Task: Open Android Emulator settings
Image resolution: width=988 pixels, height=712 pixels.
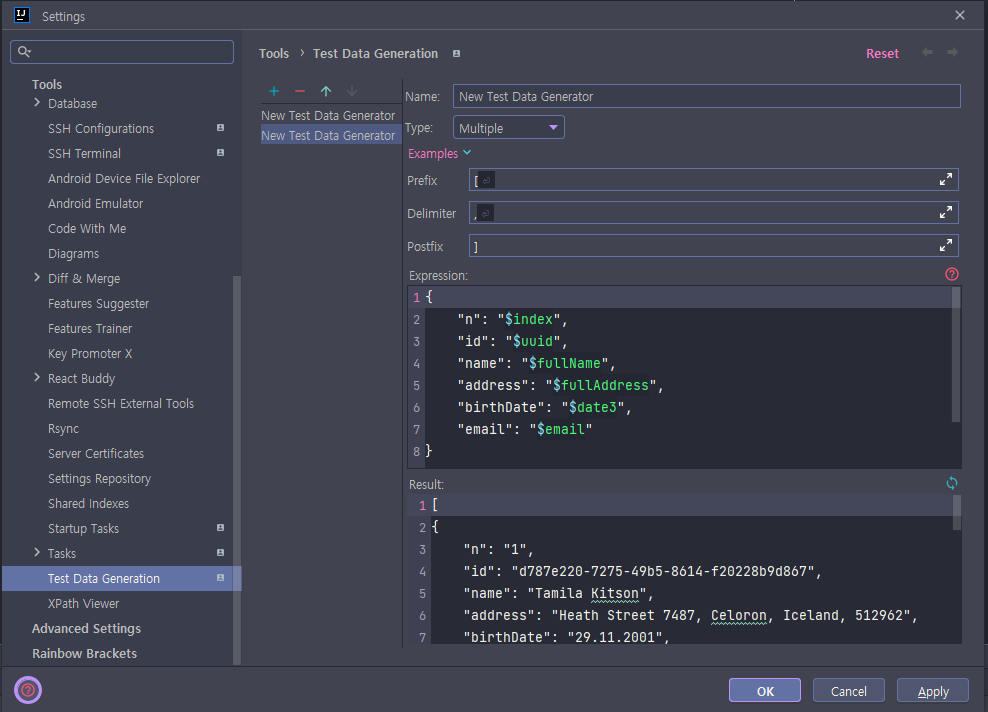Action: point(96,204)
